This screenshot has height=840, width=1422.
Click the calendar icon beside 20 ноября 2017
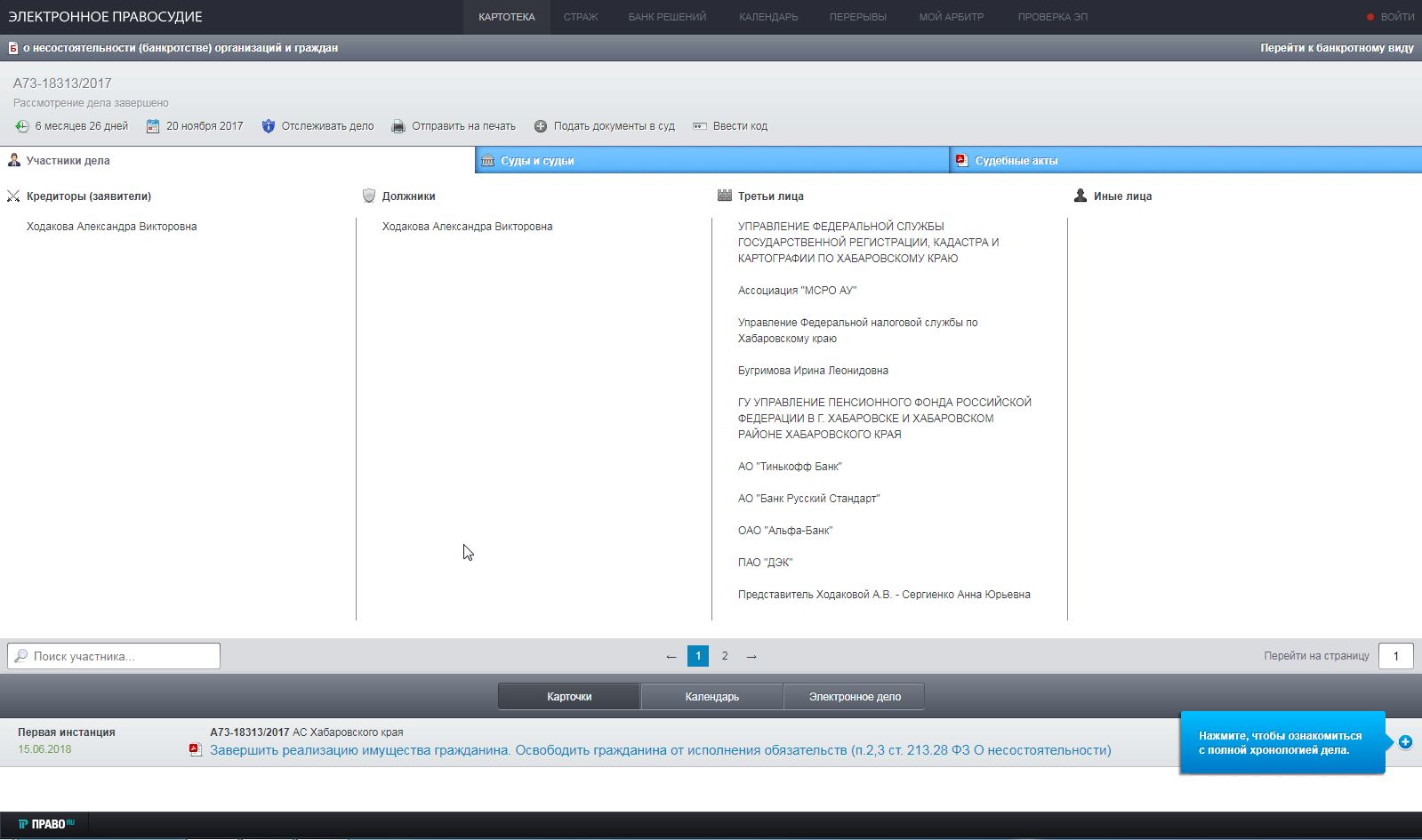click(153, 126)
